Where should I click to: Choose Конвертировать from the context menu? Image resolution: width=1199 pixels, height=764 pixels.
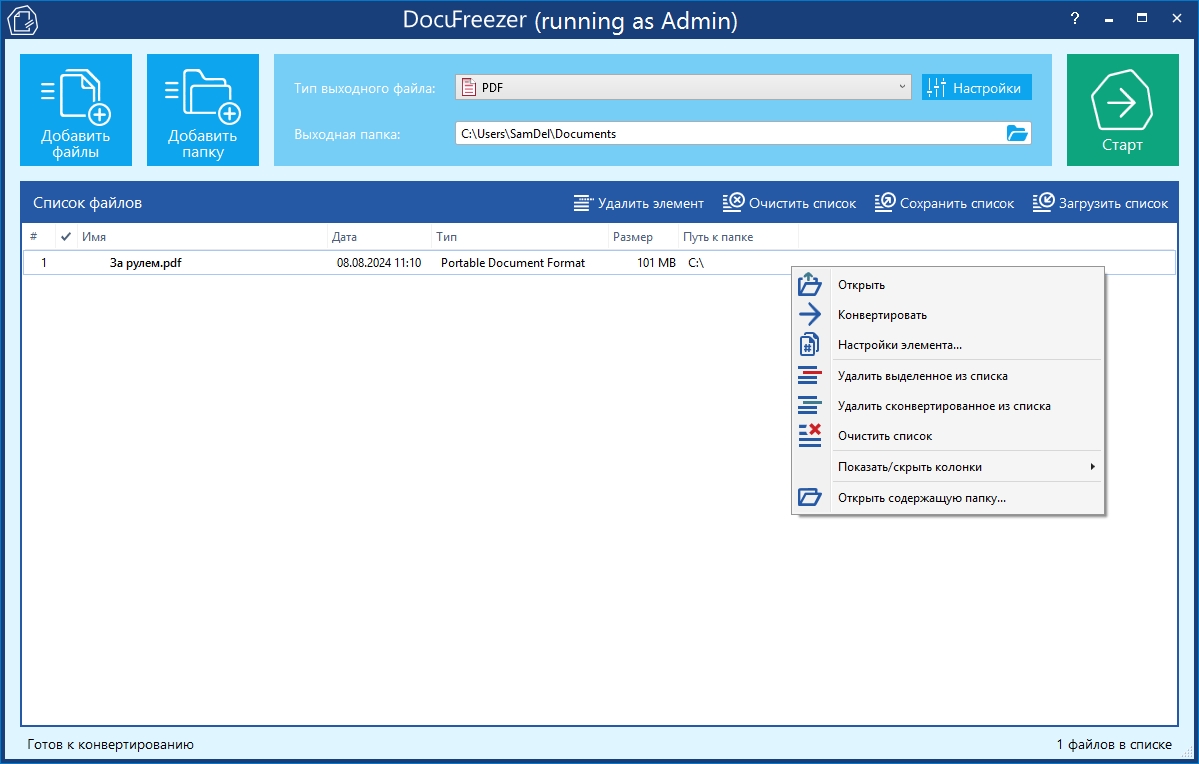click(x=882, y=315)
